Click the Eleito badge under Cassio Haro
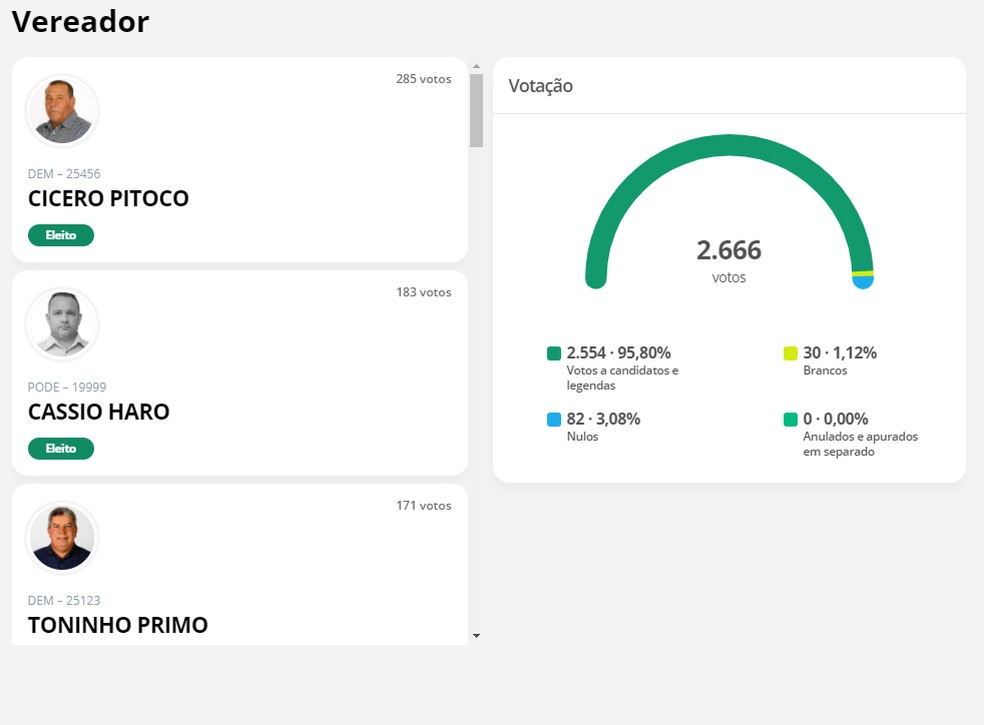The width and height of the screenshot is (984, 725). [x=61, y=449]
